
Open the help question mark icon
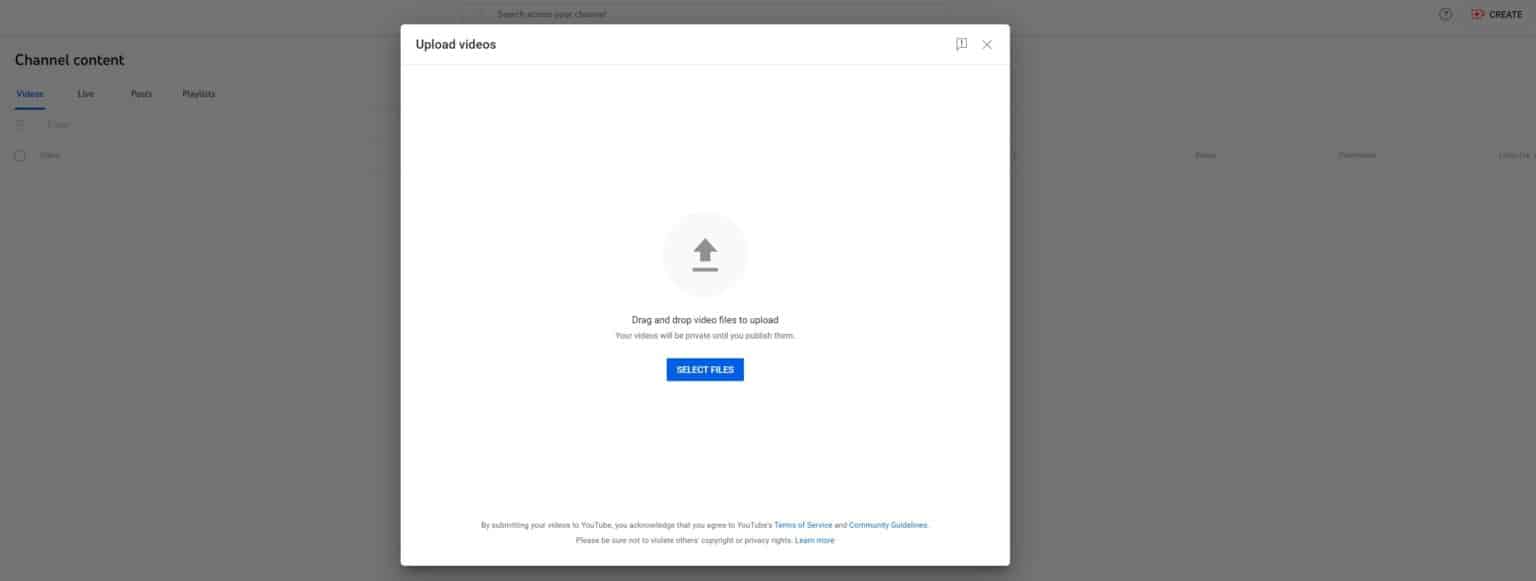tap(1445, 15)
